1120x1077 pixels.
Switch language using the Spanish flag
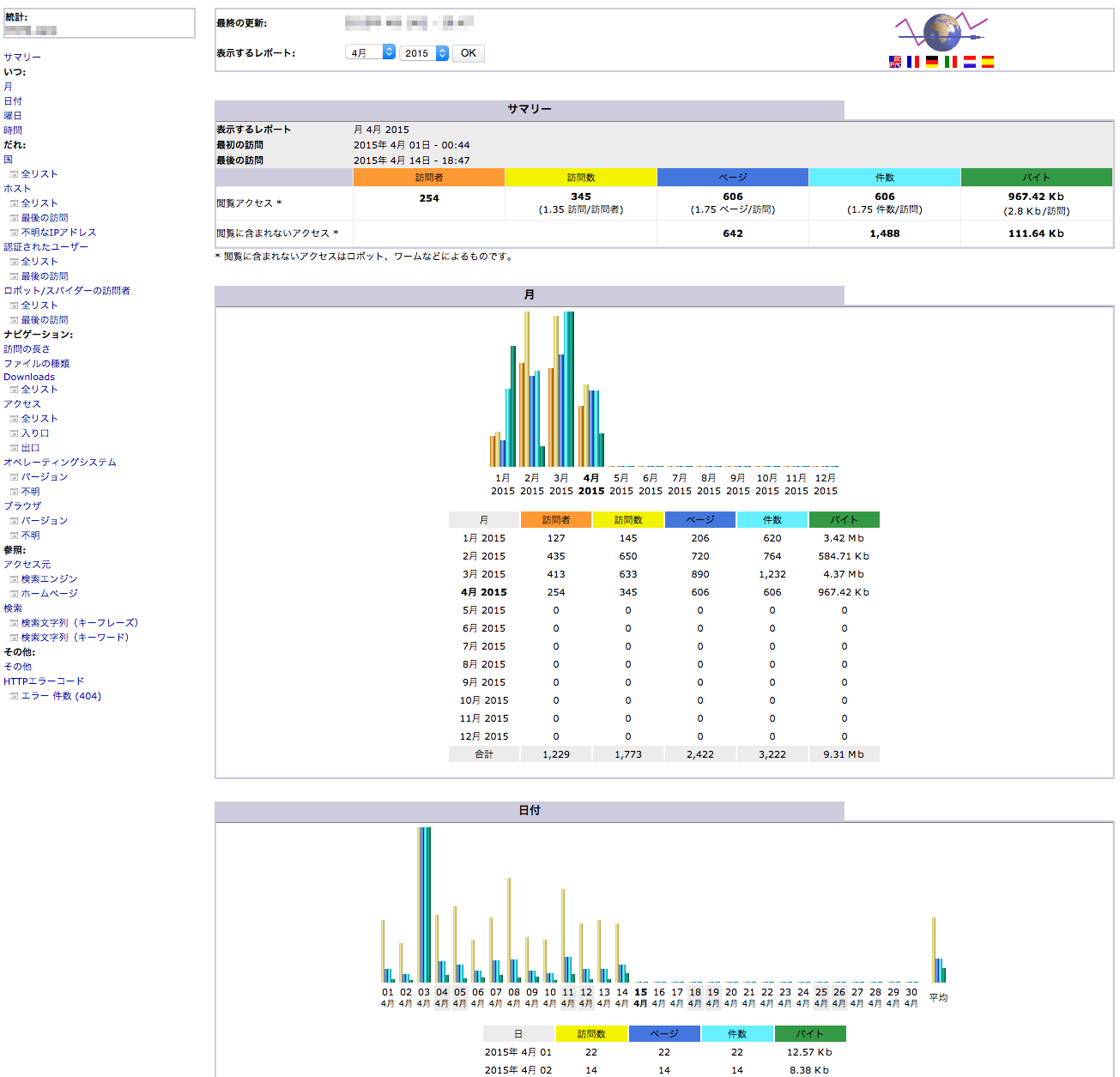click(988, 62)
